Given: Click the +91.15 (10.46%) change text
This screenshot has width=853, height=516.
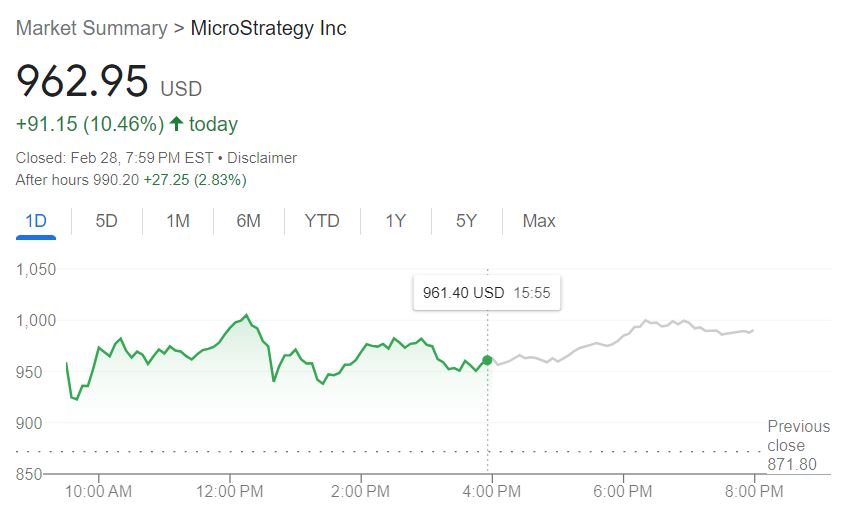Looking at the screenshot, I should pos(89,125).
